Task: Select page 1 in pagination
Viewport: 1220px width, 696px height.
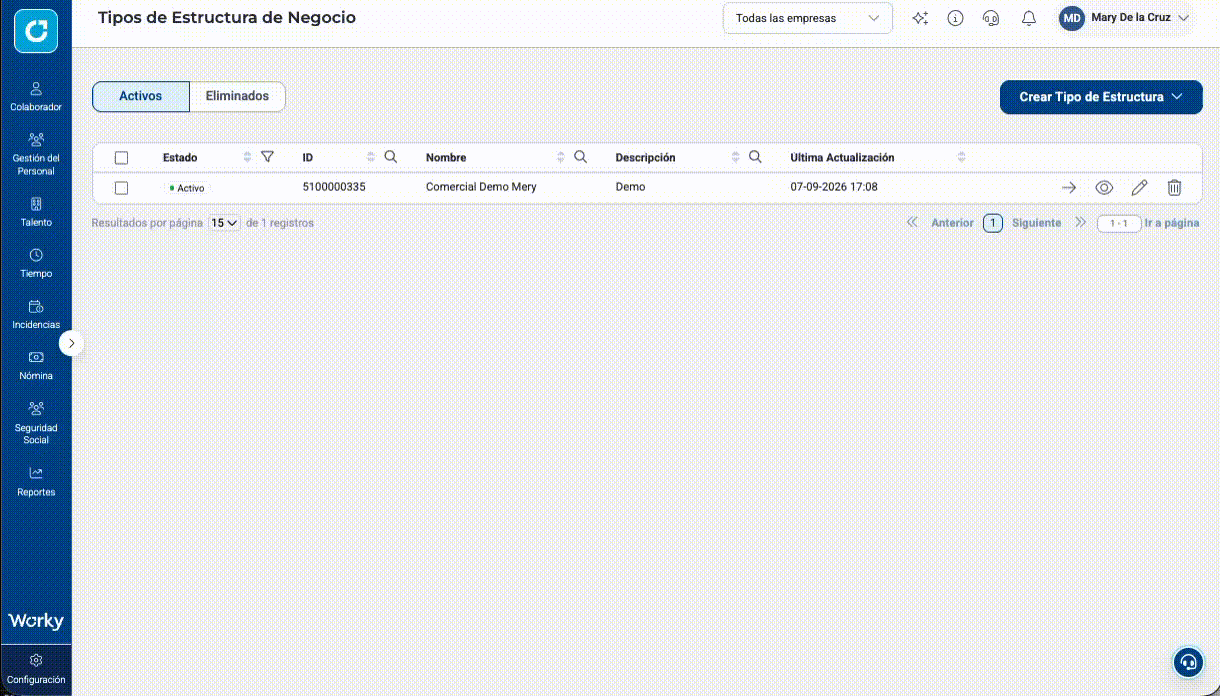Action: tap(992, 223)
